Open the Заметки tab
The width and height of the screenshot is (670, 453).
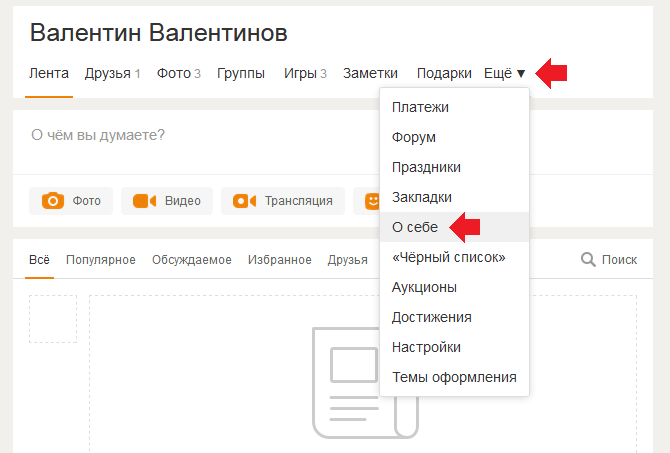[x=370, y=74]
